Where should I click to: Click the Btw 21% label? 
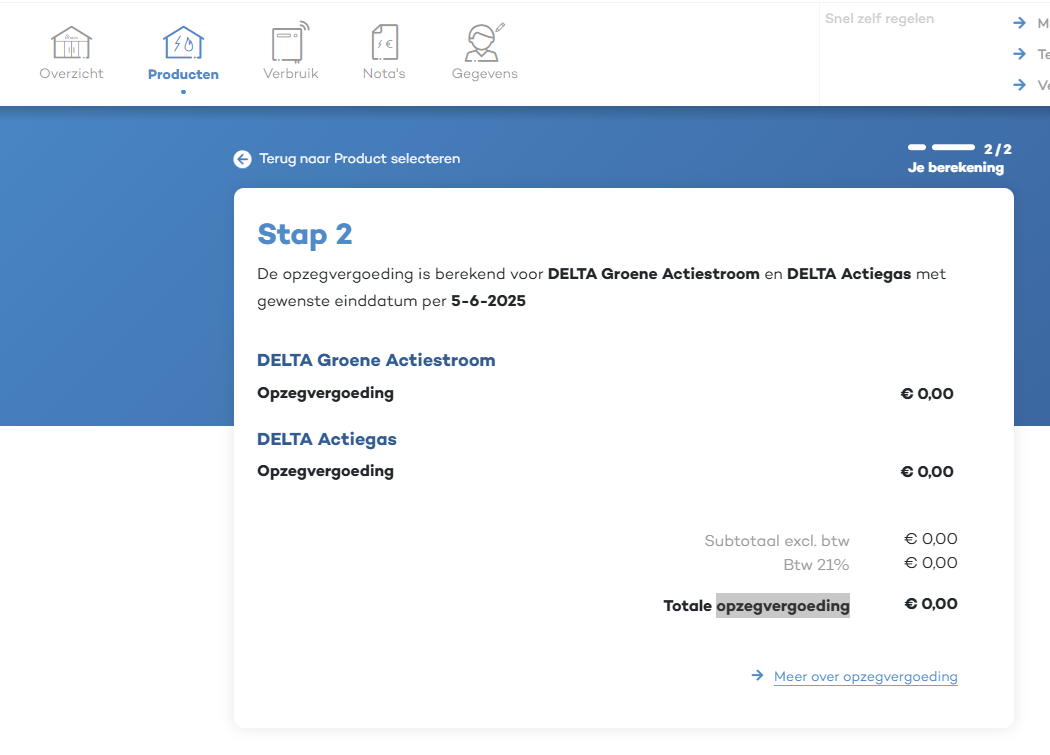[816, 565]
